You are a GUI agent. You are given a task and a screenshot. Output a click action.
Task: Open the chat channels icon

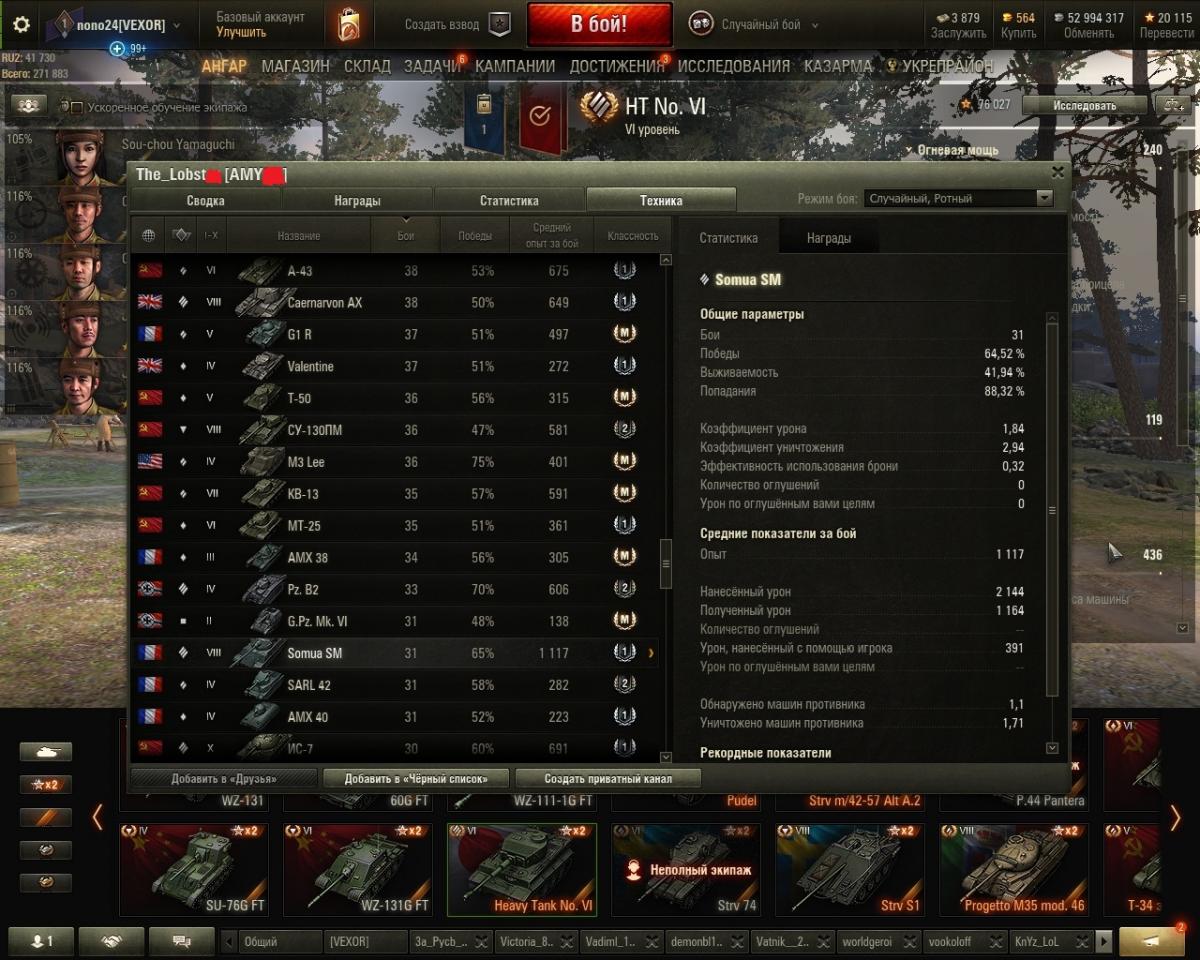(x=181, y=941)
